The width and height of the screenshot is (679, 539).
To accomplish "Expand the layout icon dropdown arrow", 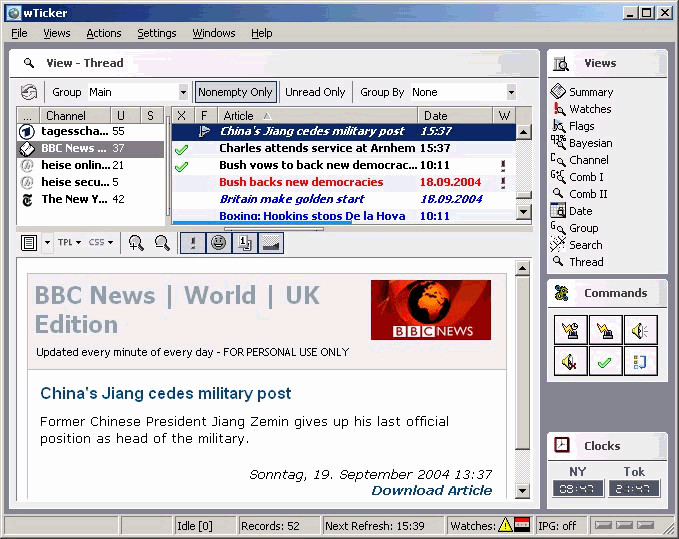I will click(x=47, y=242).
